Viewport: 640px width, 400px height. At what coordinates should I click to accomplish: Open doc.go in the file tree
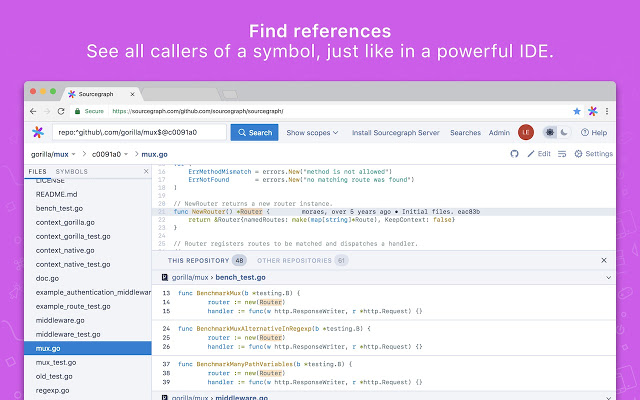(47, 278)
